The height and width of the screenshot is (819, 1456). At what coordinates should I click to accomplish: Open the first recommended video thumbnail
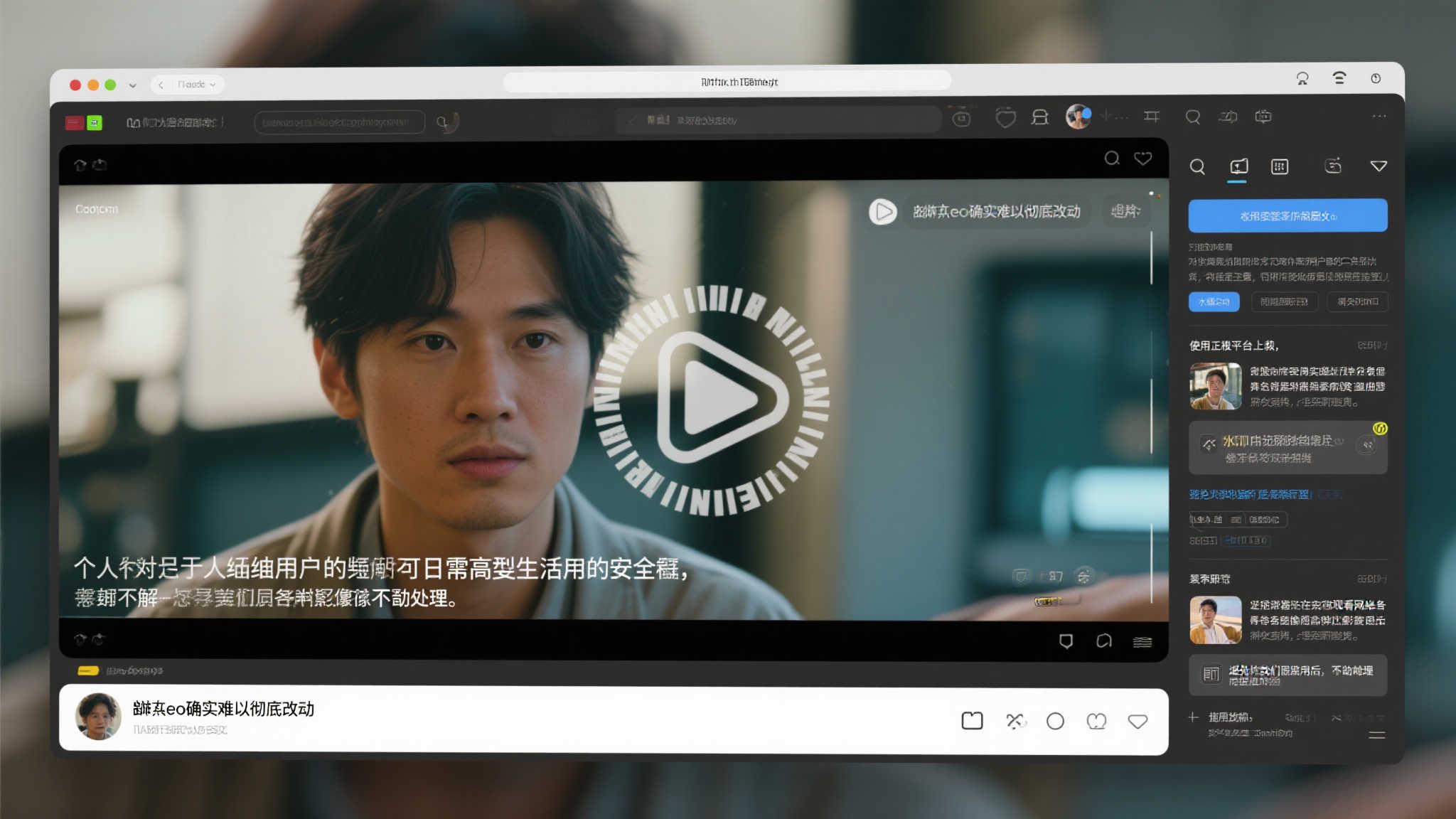(x=1215, y=386)
